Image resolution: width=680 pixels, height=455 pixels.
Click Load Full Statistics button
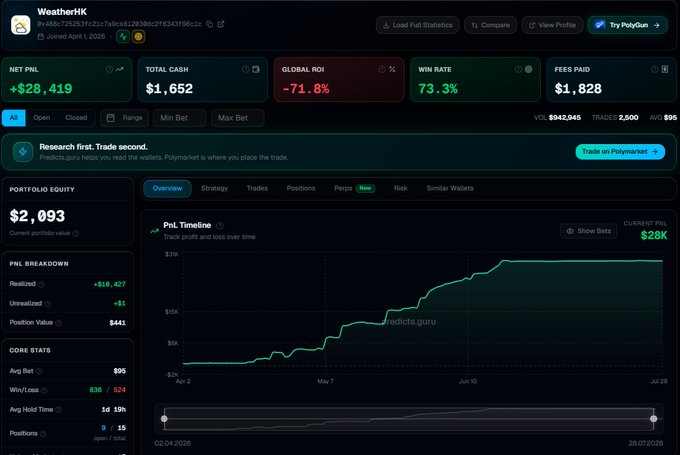coord(417,25)
